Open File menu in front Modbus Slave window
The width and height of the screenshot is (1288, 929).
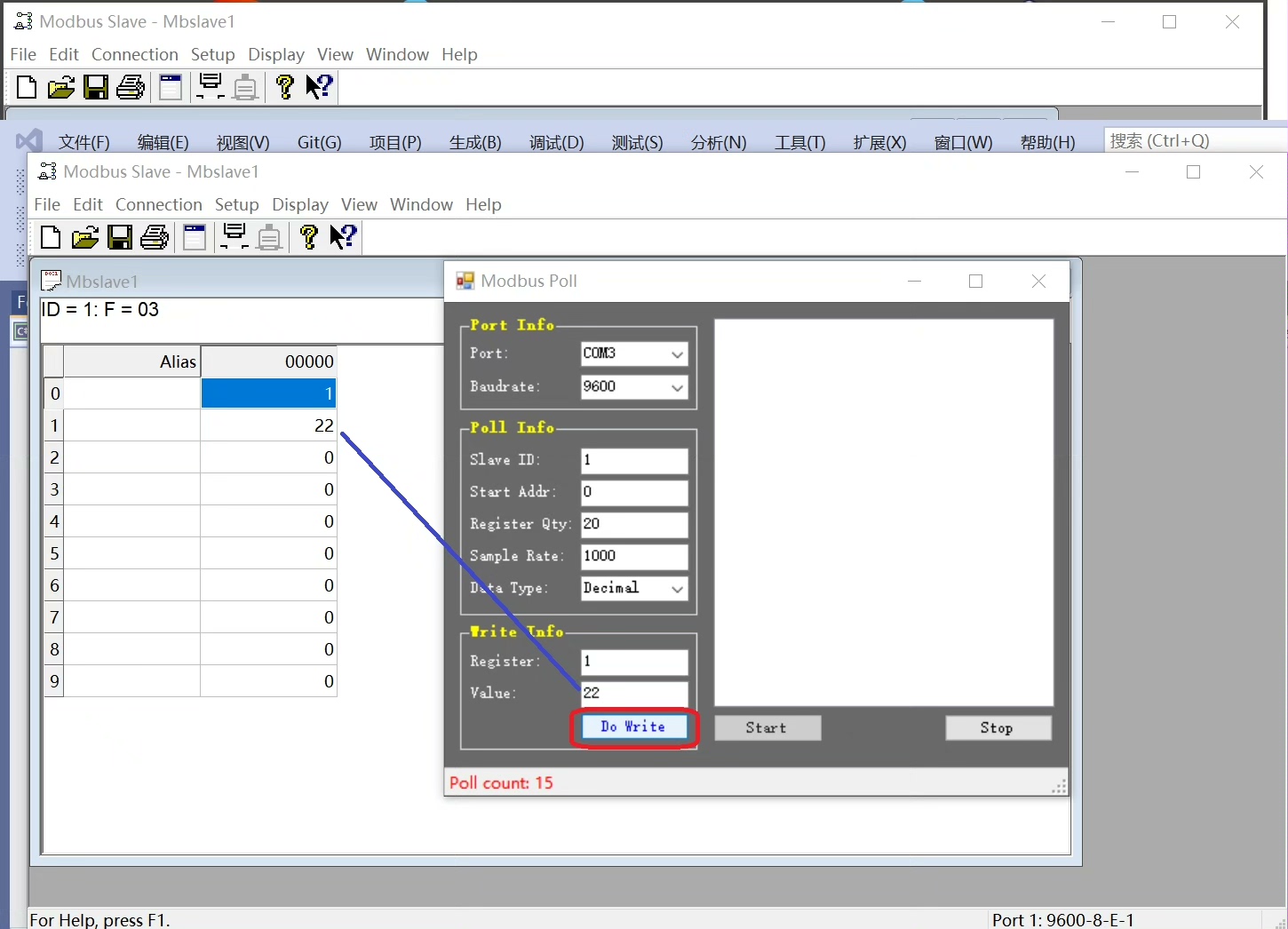click(x=47, y=204)
